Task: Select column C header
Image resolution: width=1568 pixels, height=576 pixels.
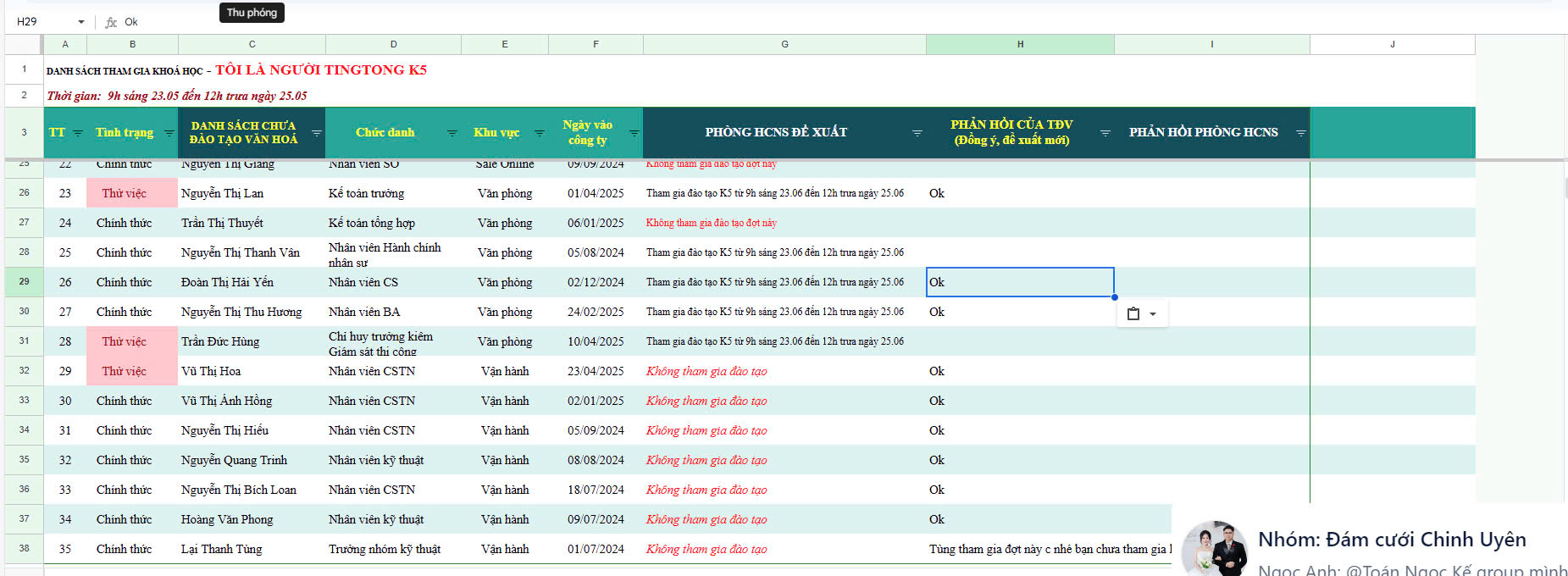Action: (x=252, y=44)
